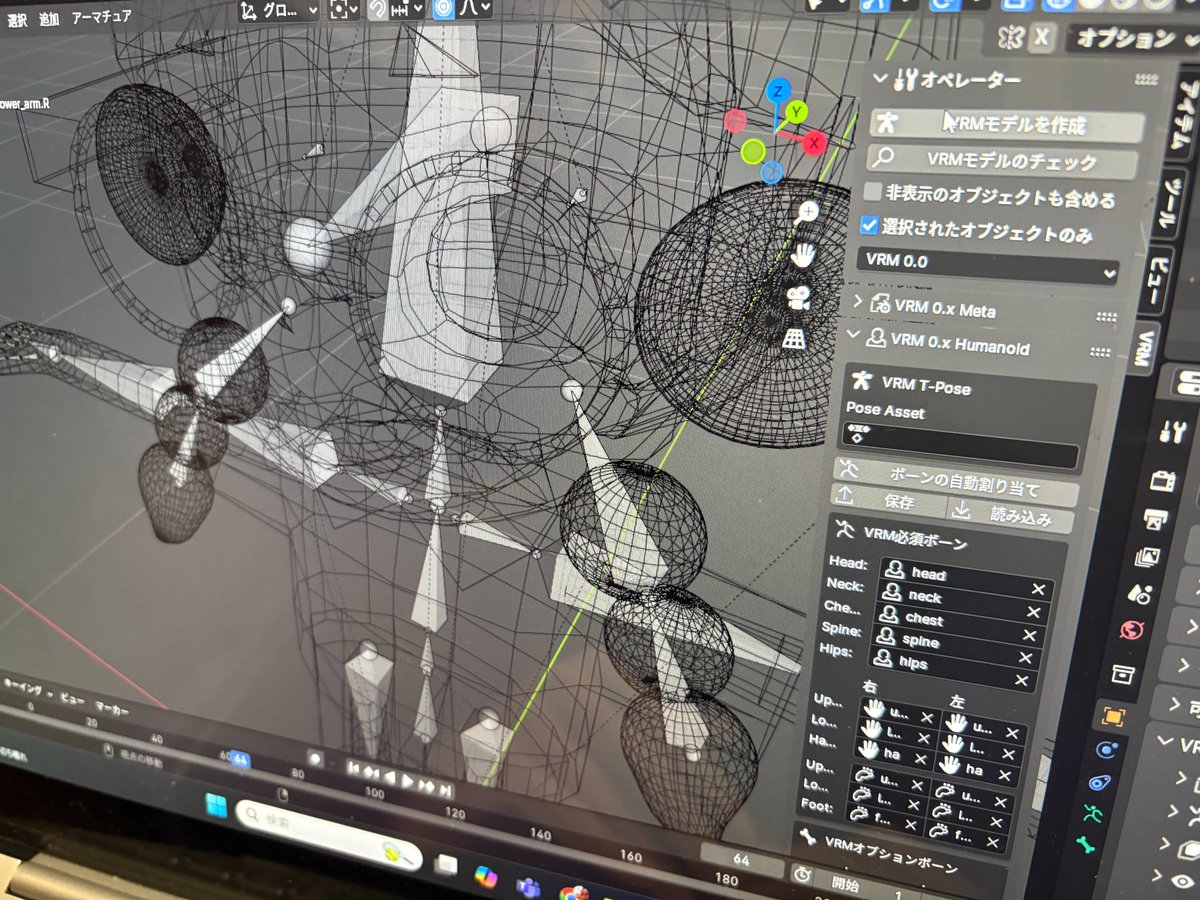
Task: Open the transform orientation グロー dropdown
Action: pyautogui.click(x=280, y=10)
